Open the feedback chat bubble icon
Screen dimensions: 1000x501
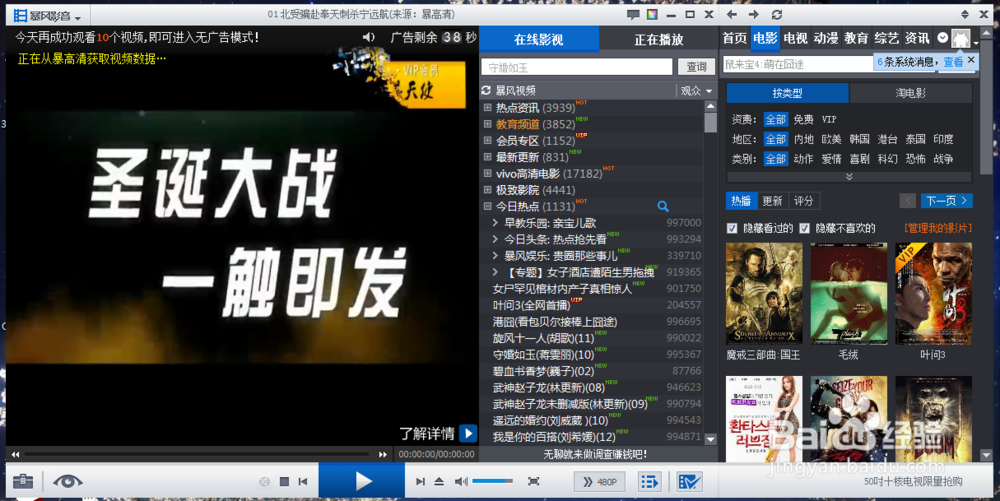coord(633,15)
